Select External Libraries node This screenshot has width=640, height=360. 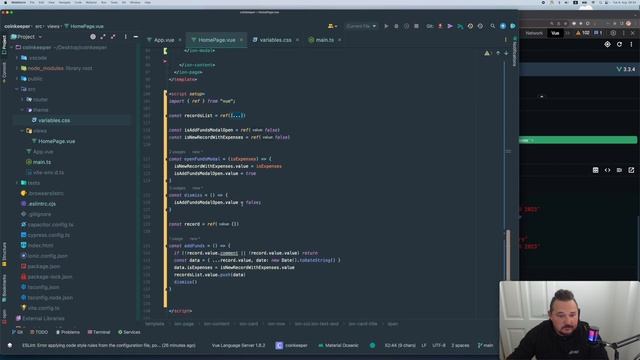click(43, 318)
